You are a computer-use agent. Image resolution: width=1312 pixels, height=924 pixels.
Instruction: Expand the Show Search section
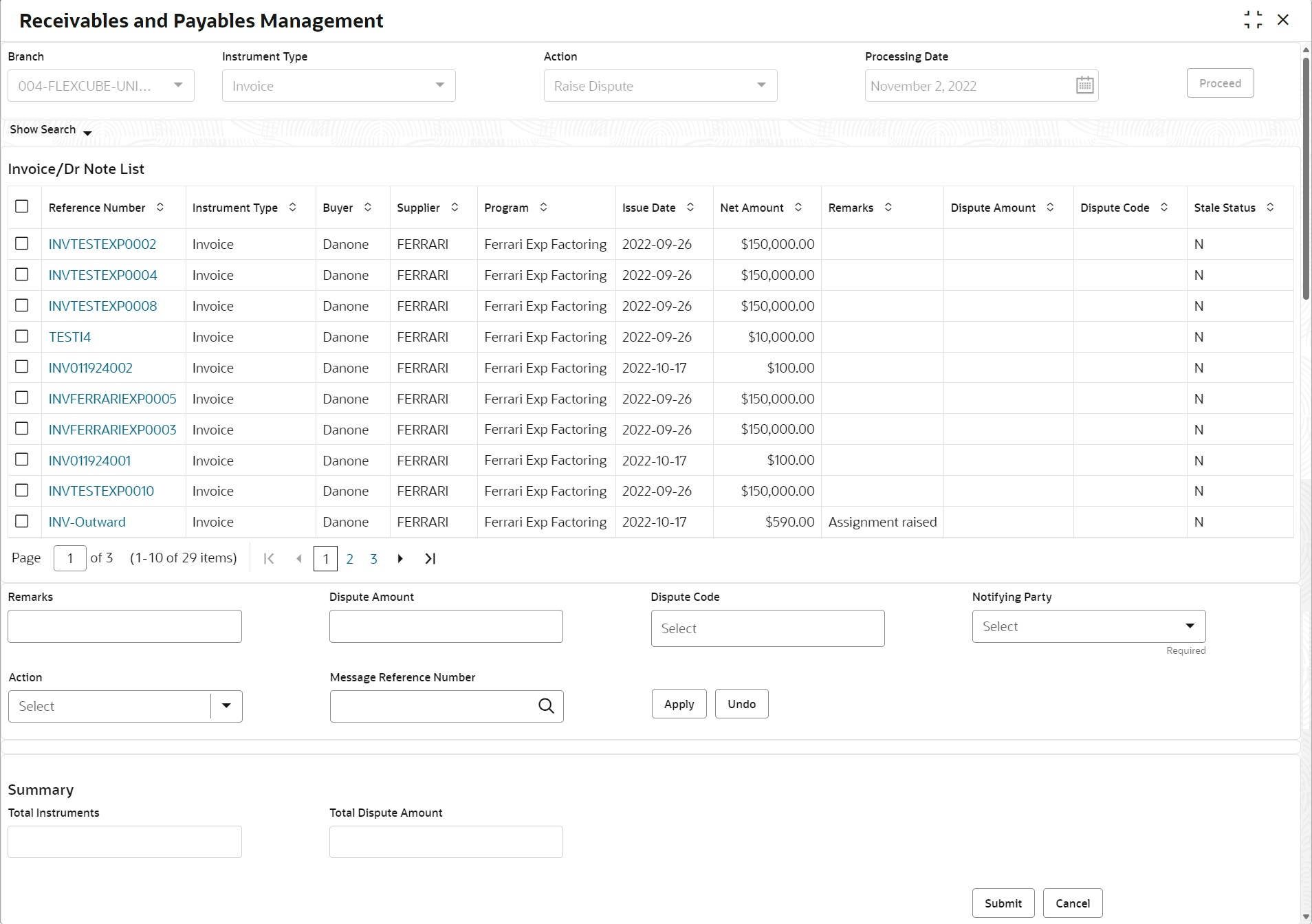[50, 130]
